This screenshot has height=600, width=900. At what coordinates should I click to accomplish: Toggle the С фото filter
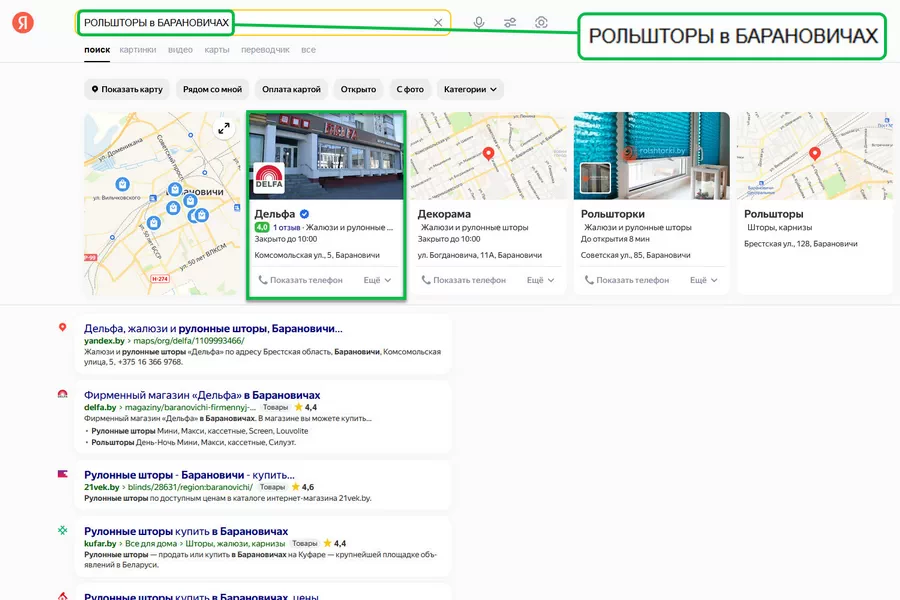410,89
